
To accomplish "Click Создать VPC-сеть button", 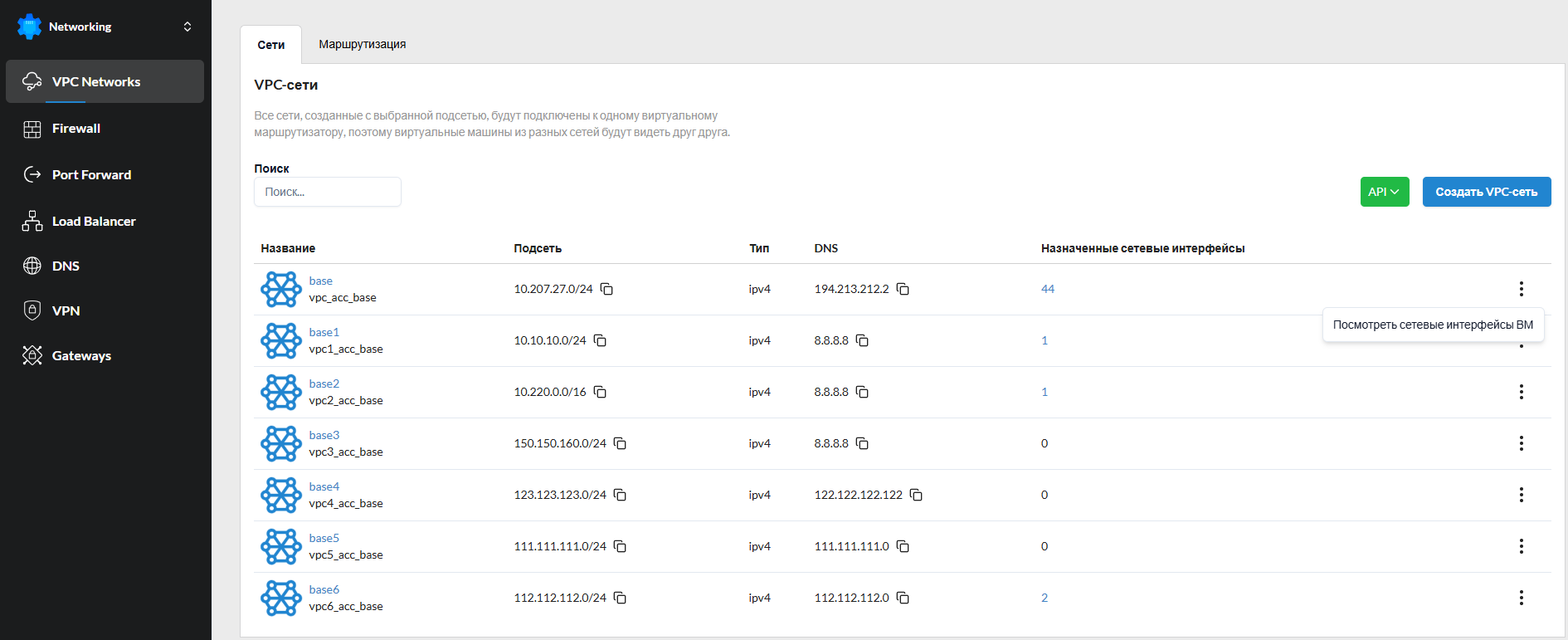I will click(x=1487, y=192).
